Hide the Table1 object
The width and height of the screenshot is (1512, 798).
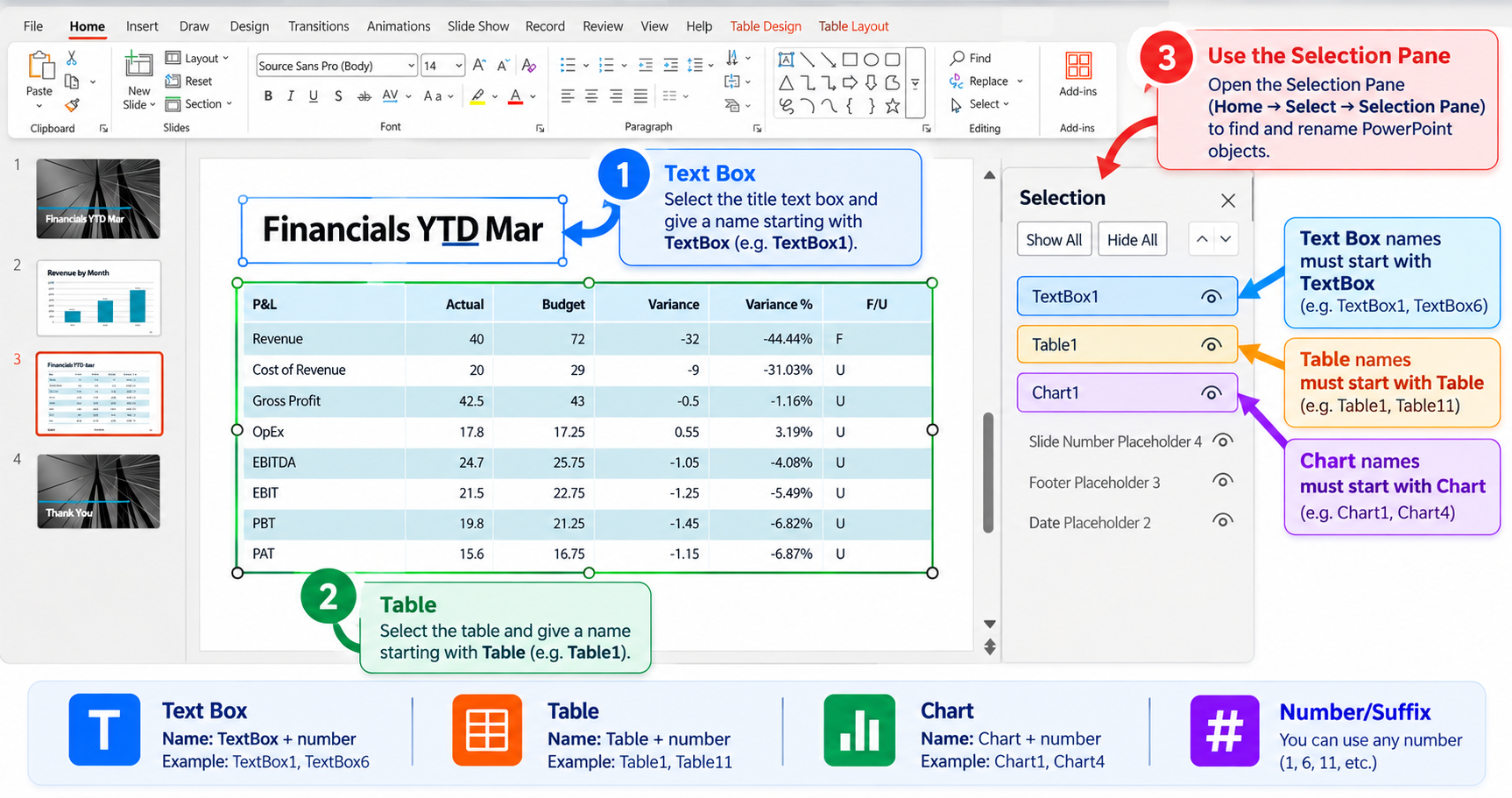(x=1212, y=345)
